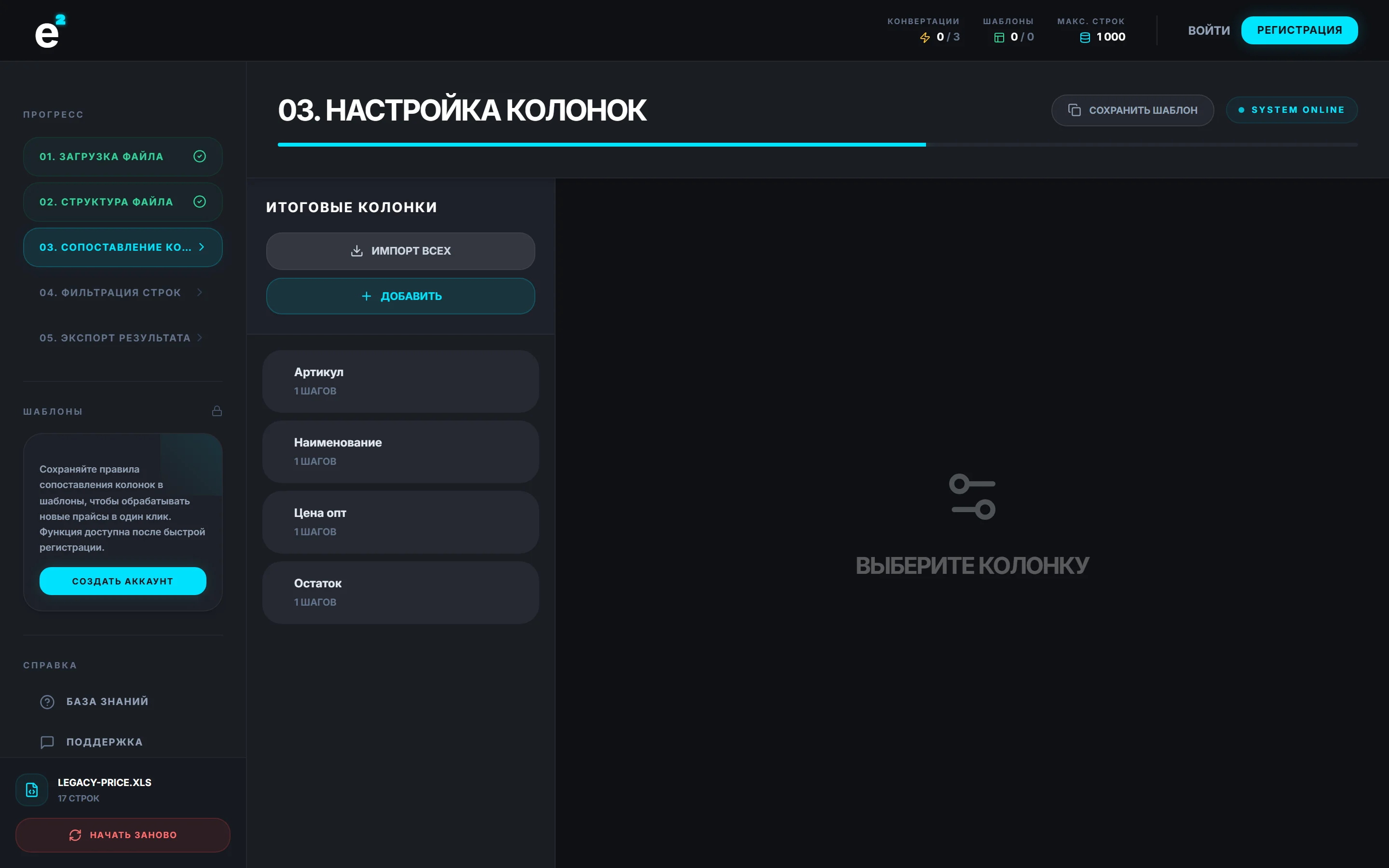Click the lock icon next to ШАБЛОНЫ
The width and height of the screenshot is (1389, 868).
click(217, 411)
